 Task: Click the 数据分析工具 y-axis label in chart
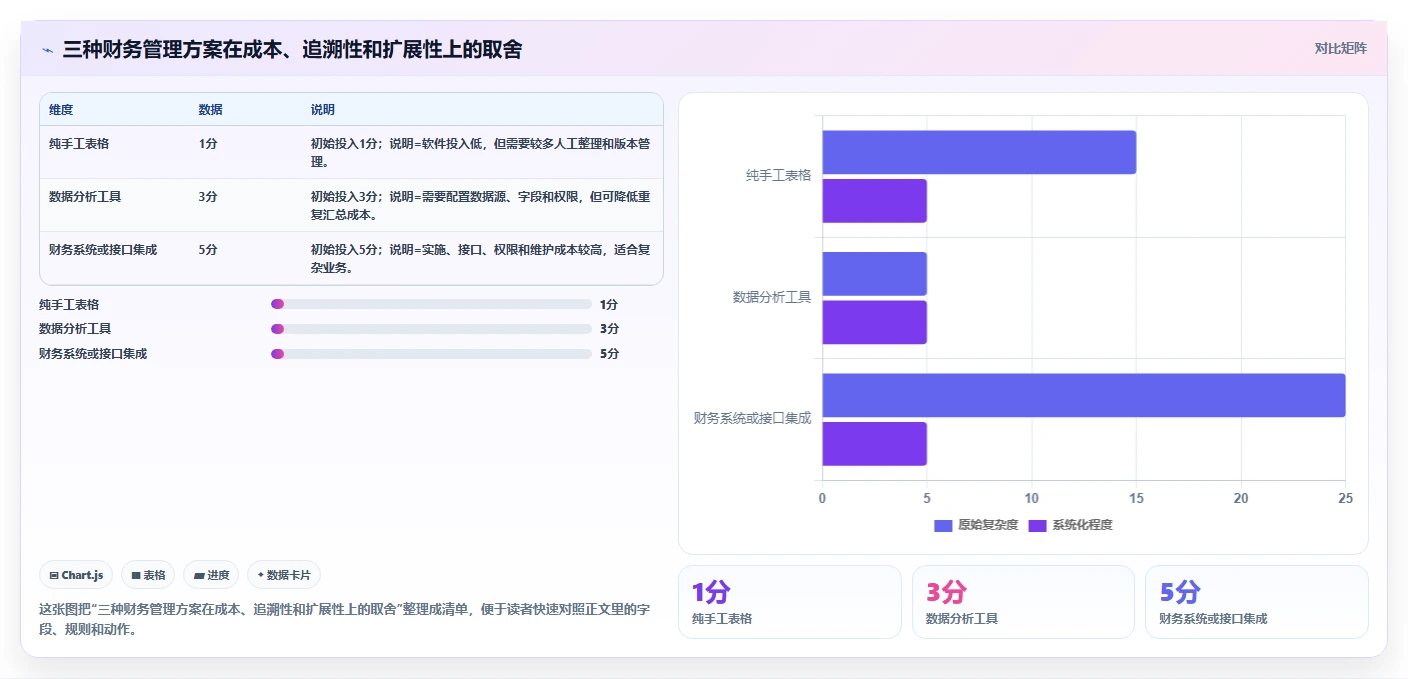(772, 298)
